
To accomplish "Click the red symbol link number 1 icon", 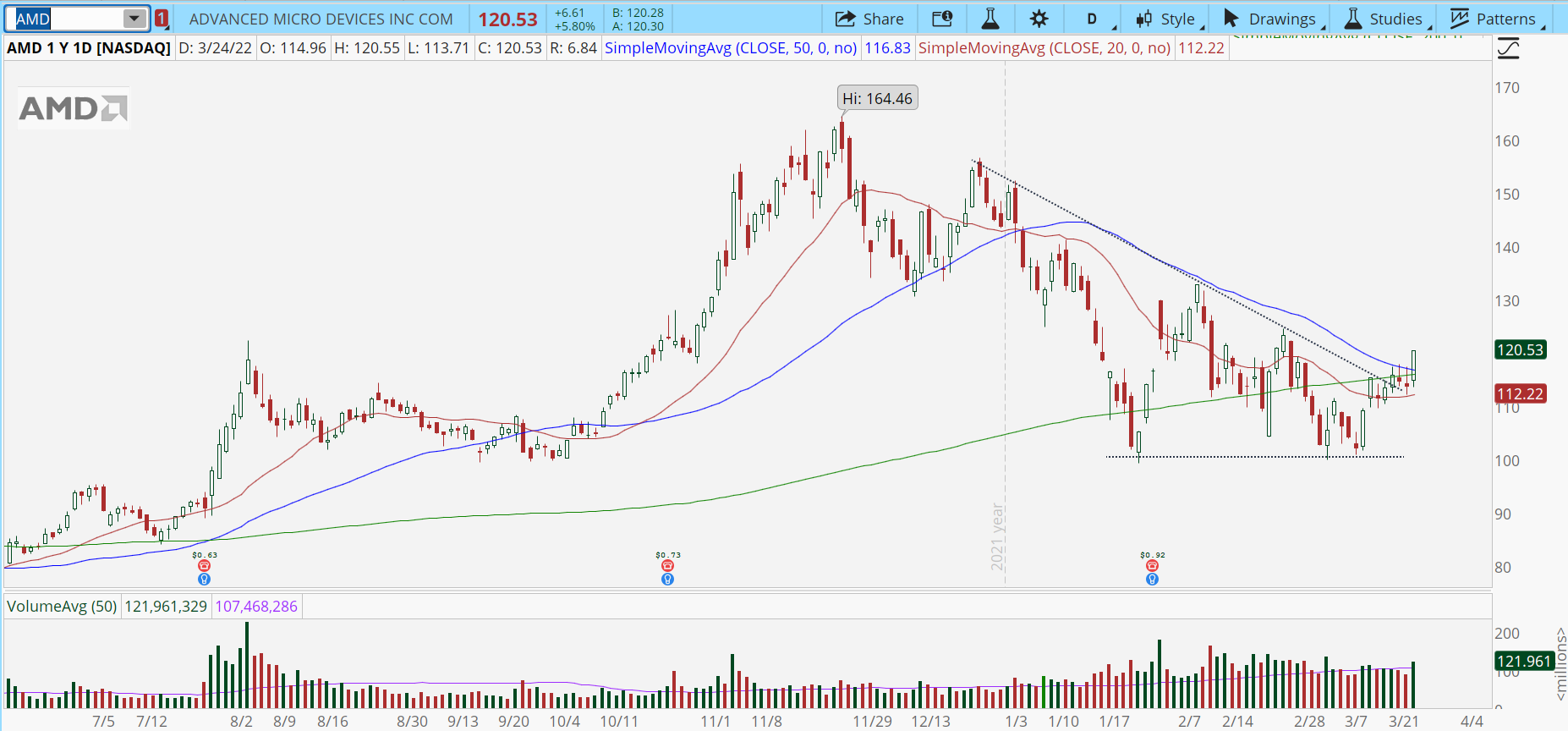I will pos(162,19).
